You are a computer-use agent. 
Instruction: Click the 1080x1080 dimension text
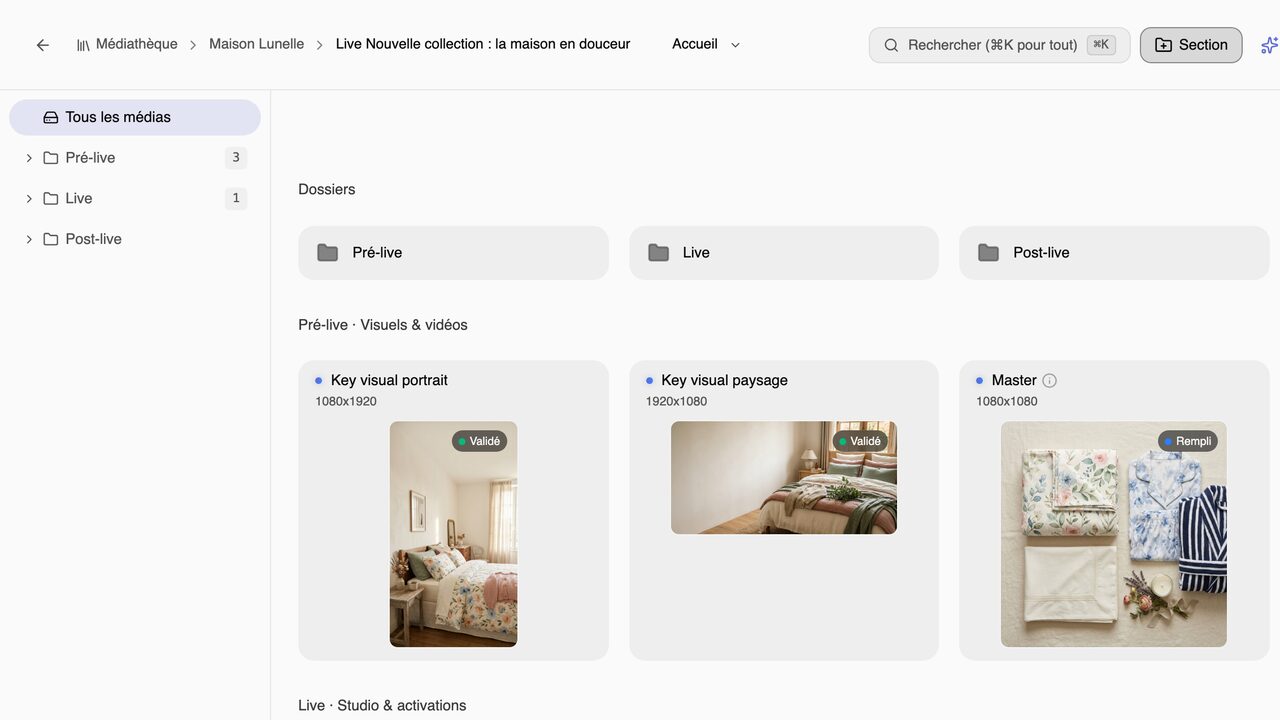[x=1007, y=401]
